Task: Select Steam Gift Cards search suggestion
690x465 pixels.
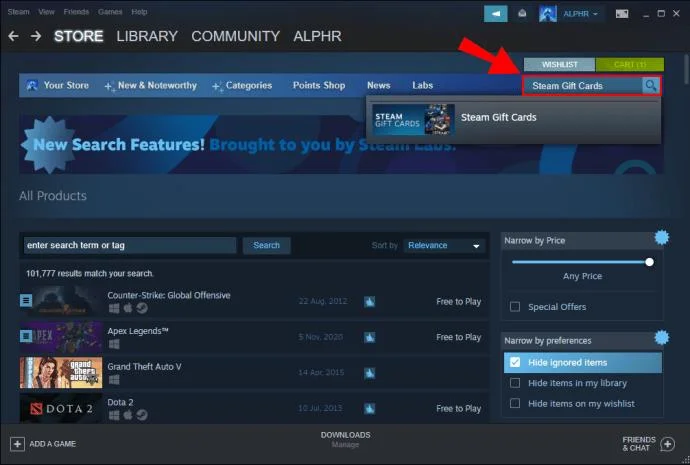Action: (498, 117)
